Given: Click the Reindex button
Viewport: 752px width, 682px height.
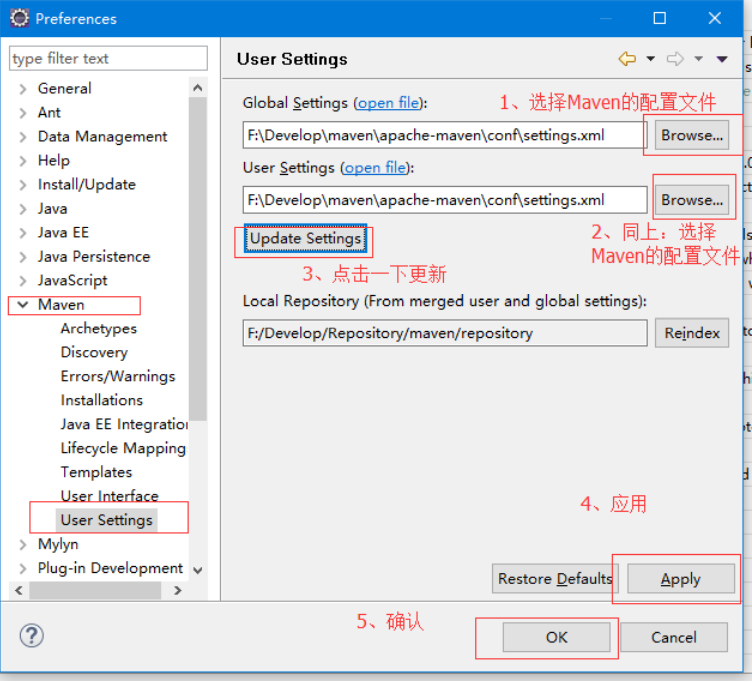Looking at the screenshot, I should (x=692, y=333).
